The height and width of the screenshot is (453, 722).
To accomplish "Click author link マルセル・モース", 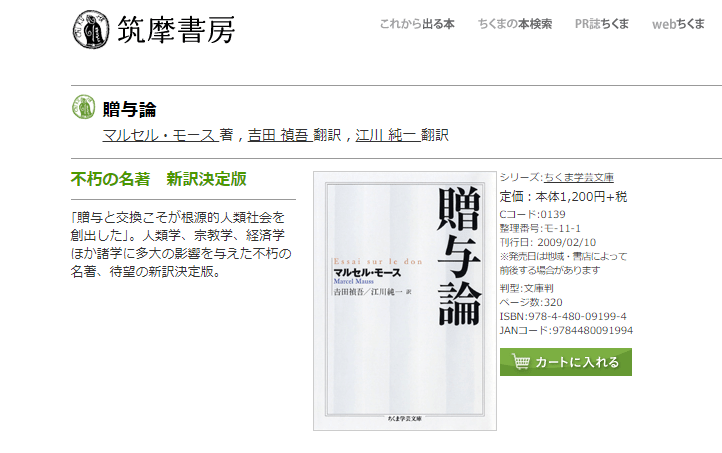I will (x=160, y=135).
